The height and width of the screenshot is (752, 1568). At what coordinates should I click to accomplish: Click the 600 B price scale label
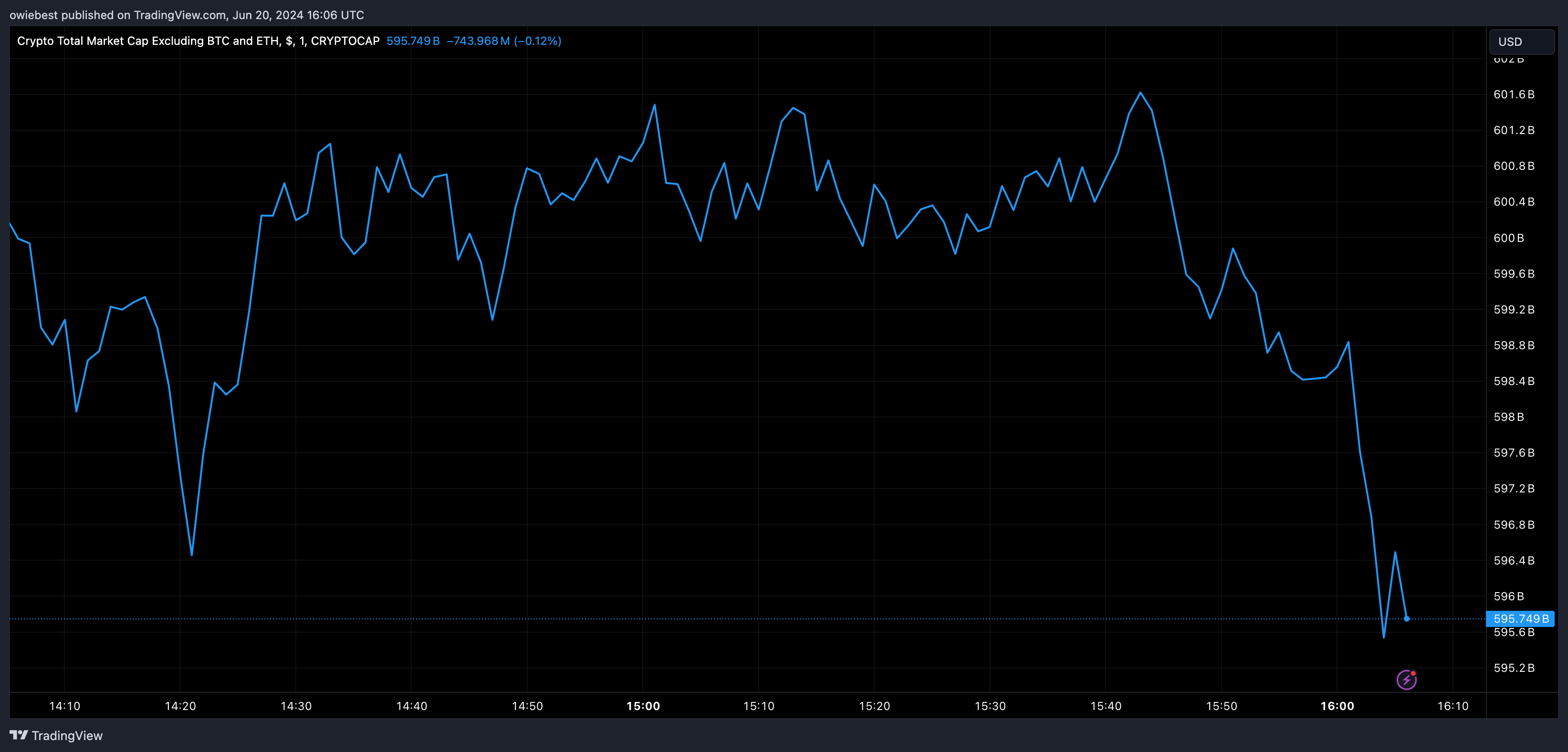[1508, 238]
